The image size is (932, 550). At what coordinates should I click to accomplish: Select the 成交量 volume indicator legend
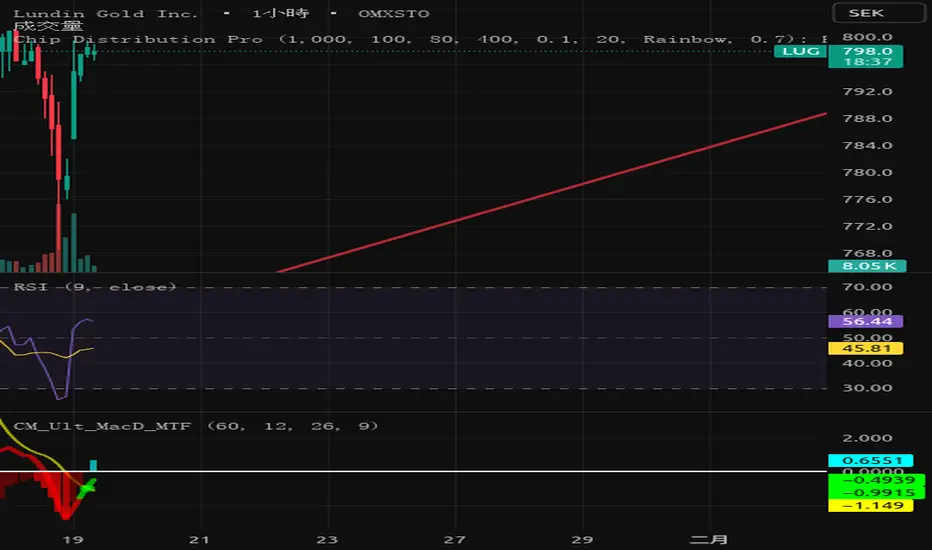[x=48, y=26]
